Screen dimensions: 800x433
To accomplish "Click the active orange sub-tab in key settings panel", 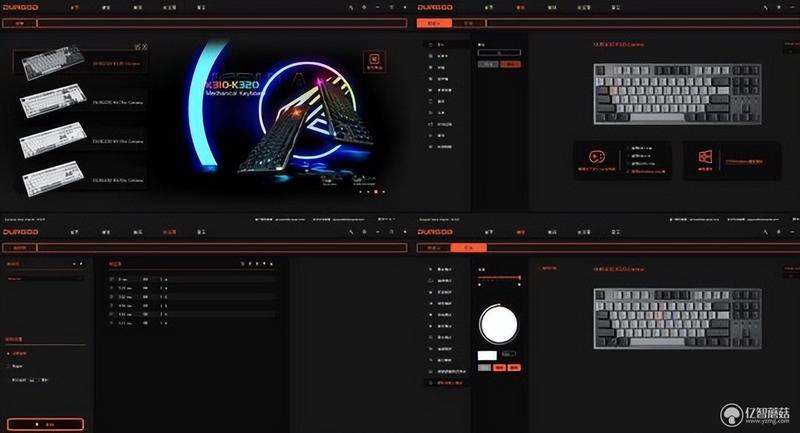I will click(x=434, y=23).
